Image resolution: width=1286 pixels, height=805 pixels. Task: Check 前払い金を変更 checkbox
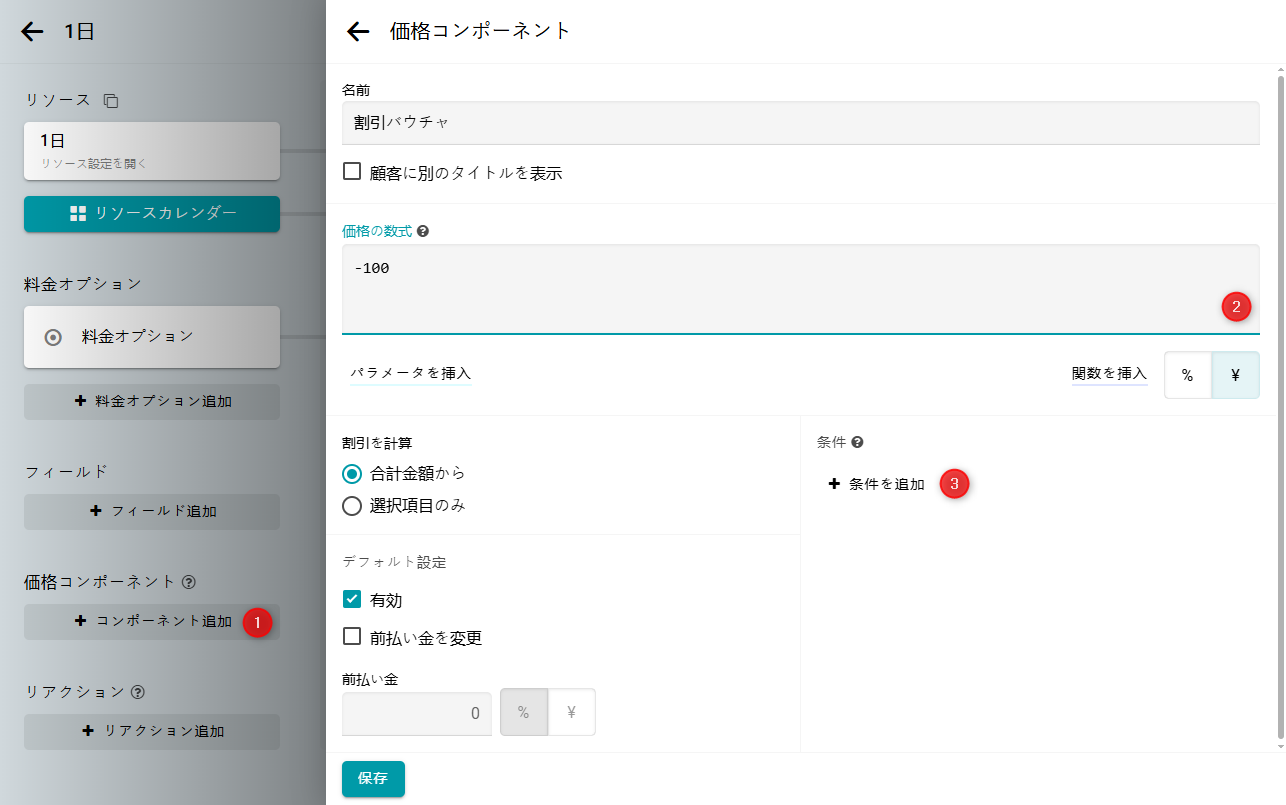(x=352, y=637)
